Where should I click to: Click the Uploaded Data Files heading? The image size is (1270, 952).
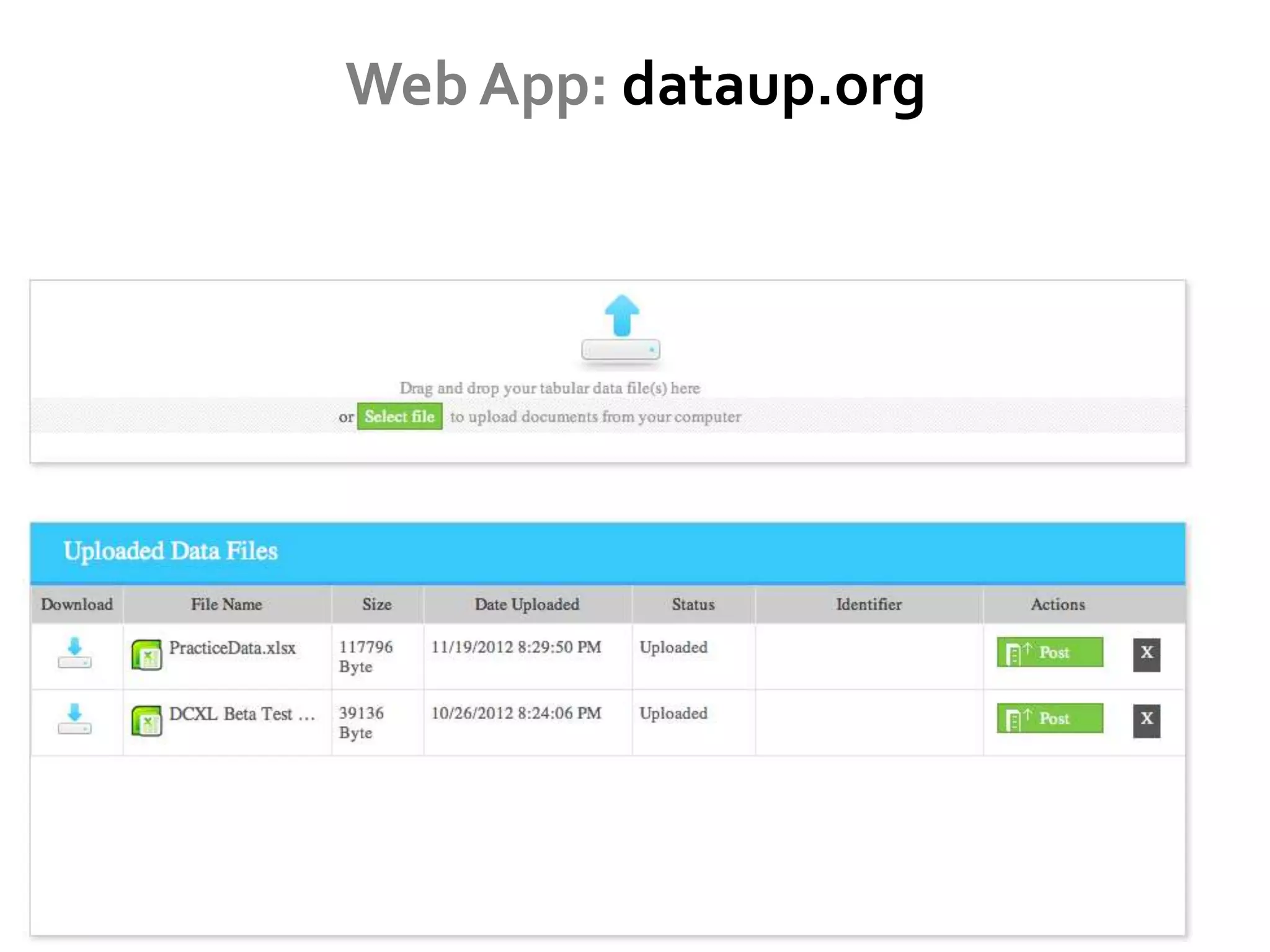[x=171, y=551]
